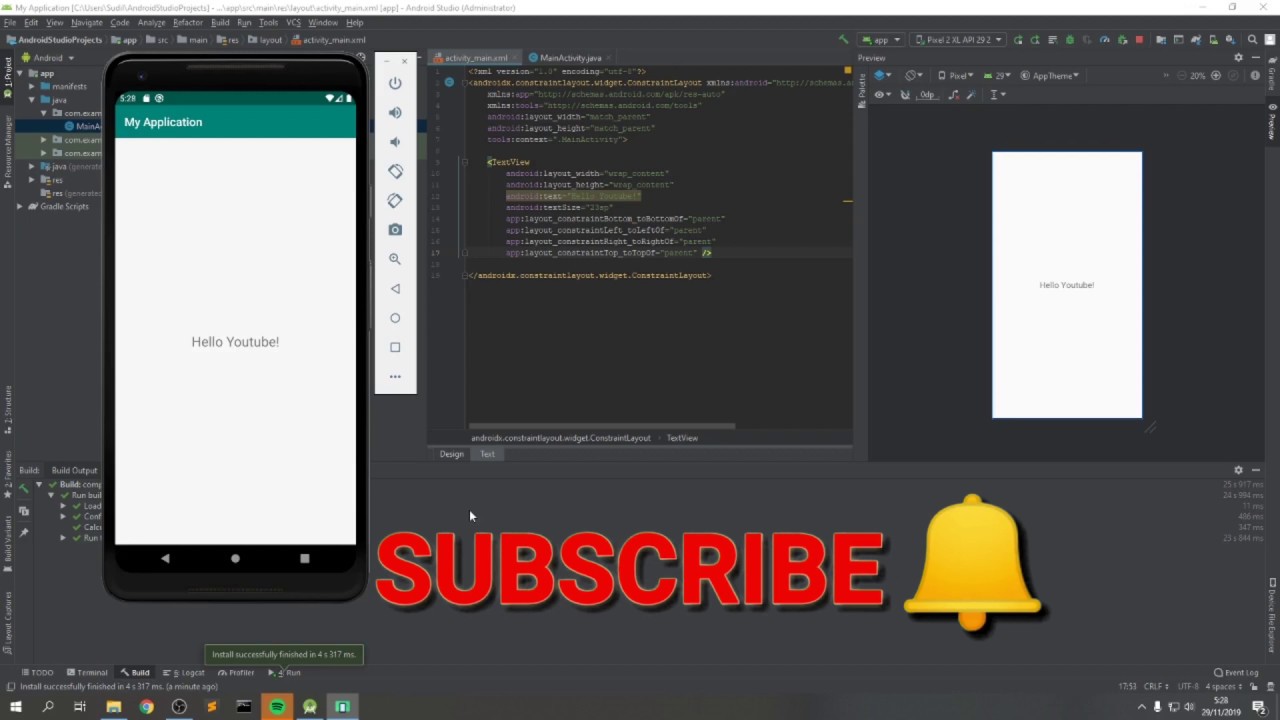Image resolution: width=1280 pixels, height=720 pixels.
Task: Click the red Stop button in toolbar
Action: point(1139,40)
